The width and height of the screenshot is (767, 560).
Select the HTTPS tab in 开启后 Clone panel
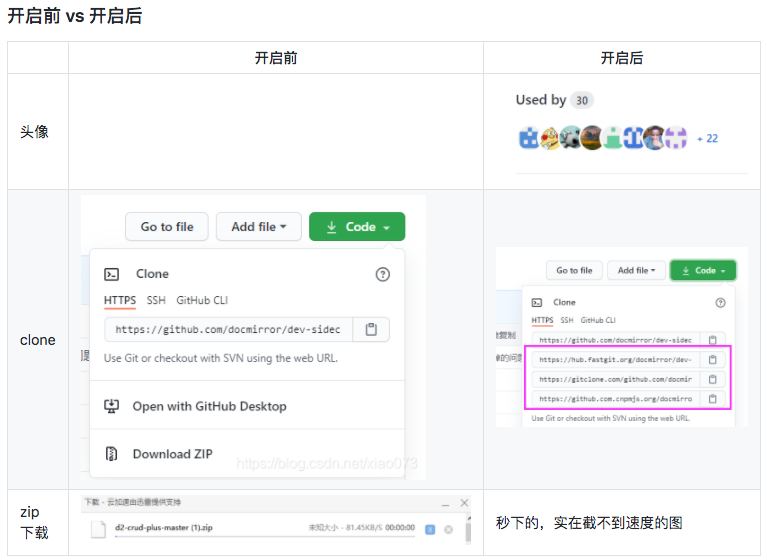542,320
